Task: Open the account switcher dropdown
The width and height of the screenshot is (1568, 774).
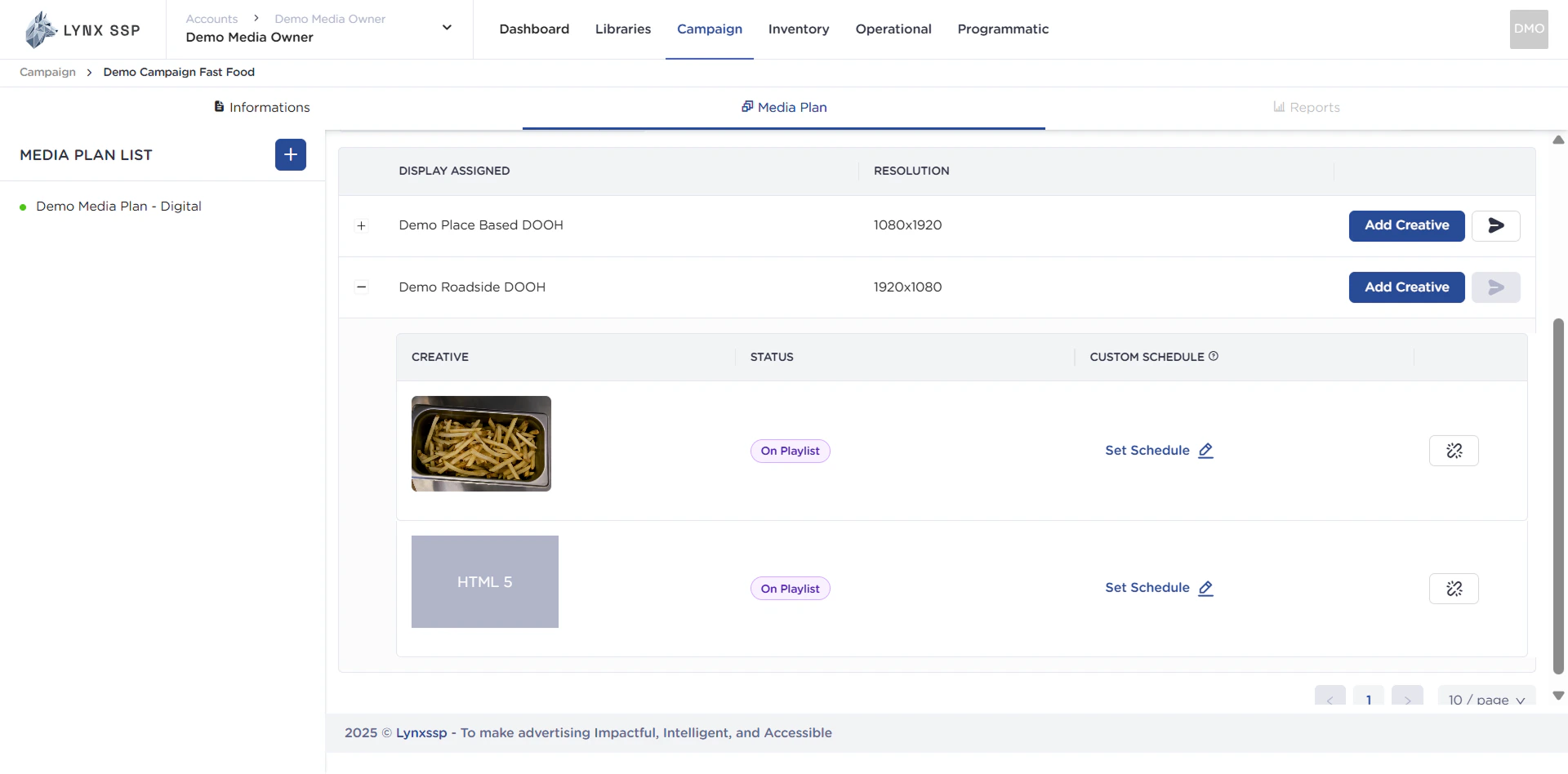Action: (x=447, y=28)
